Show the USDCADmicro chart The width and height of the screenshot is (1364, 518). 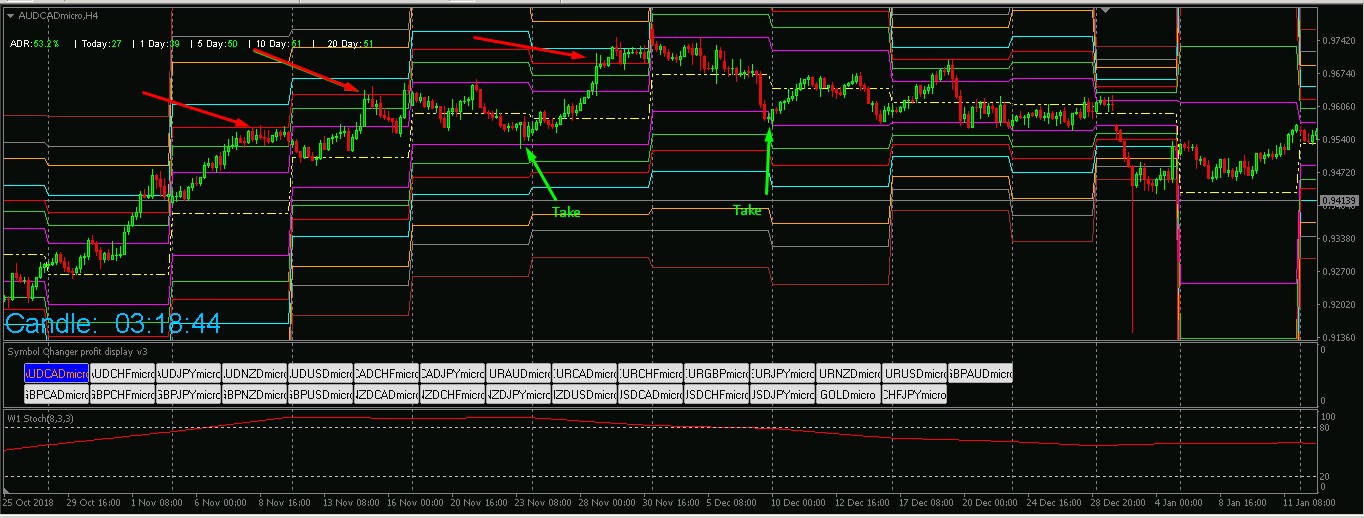pos(651,395)
